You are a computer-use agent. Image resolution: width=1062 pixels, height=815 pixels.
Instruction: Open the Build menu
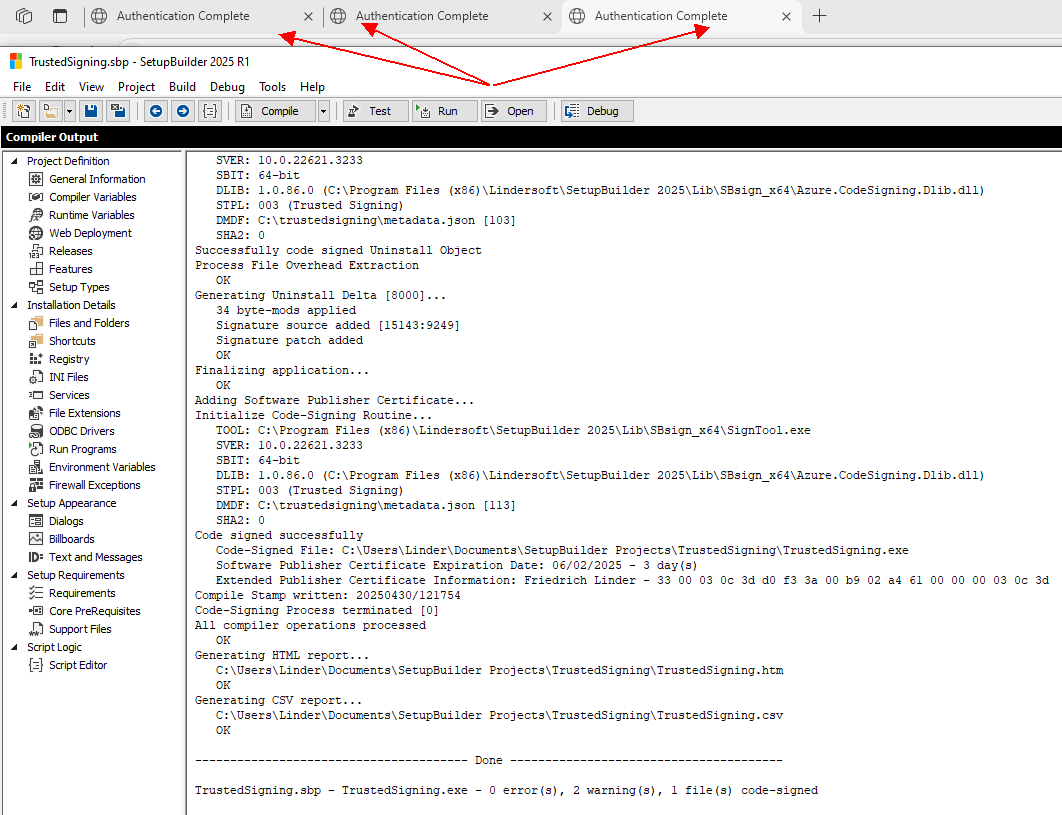181,87
